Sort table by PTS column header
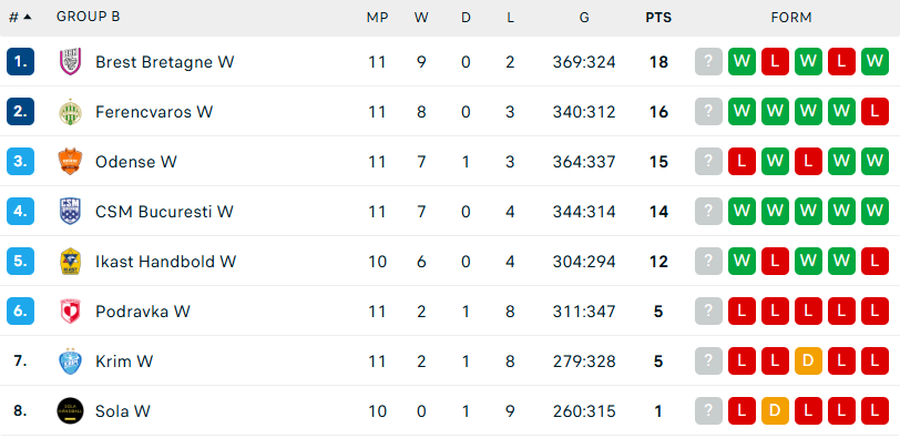This screenshot has height=438, width=900. 658,17
